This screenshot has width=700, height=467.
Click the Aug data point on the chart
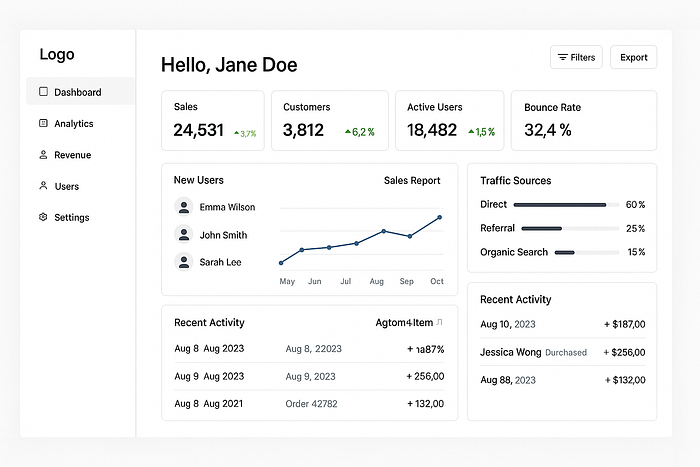pyautogui.click(x=383, y=231)
